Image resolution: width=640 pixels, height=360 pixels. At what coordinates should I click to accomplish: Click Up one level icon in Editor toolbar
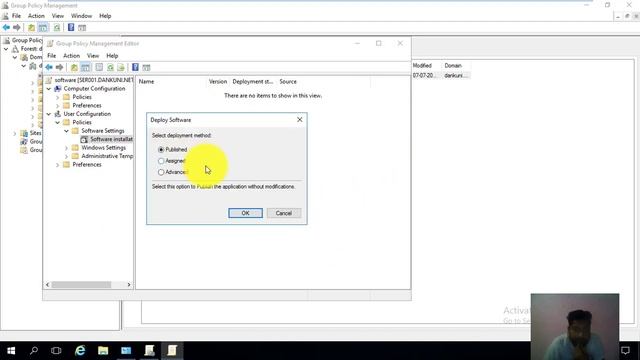74,67
